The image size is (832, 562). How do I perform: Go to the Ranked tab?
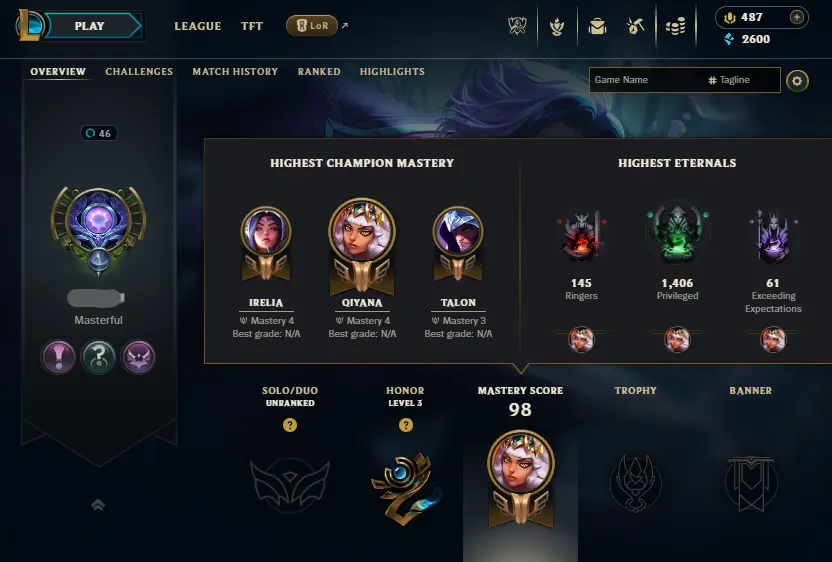[x=319, y=72]
